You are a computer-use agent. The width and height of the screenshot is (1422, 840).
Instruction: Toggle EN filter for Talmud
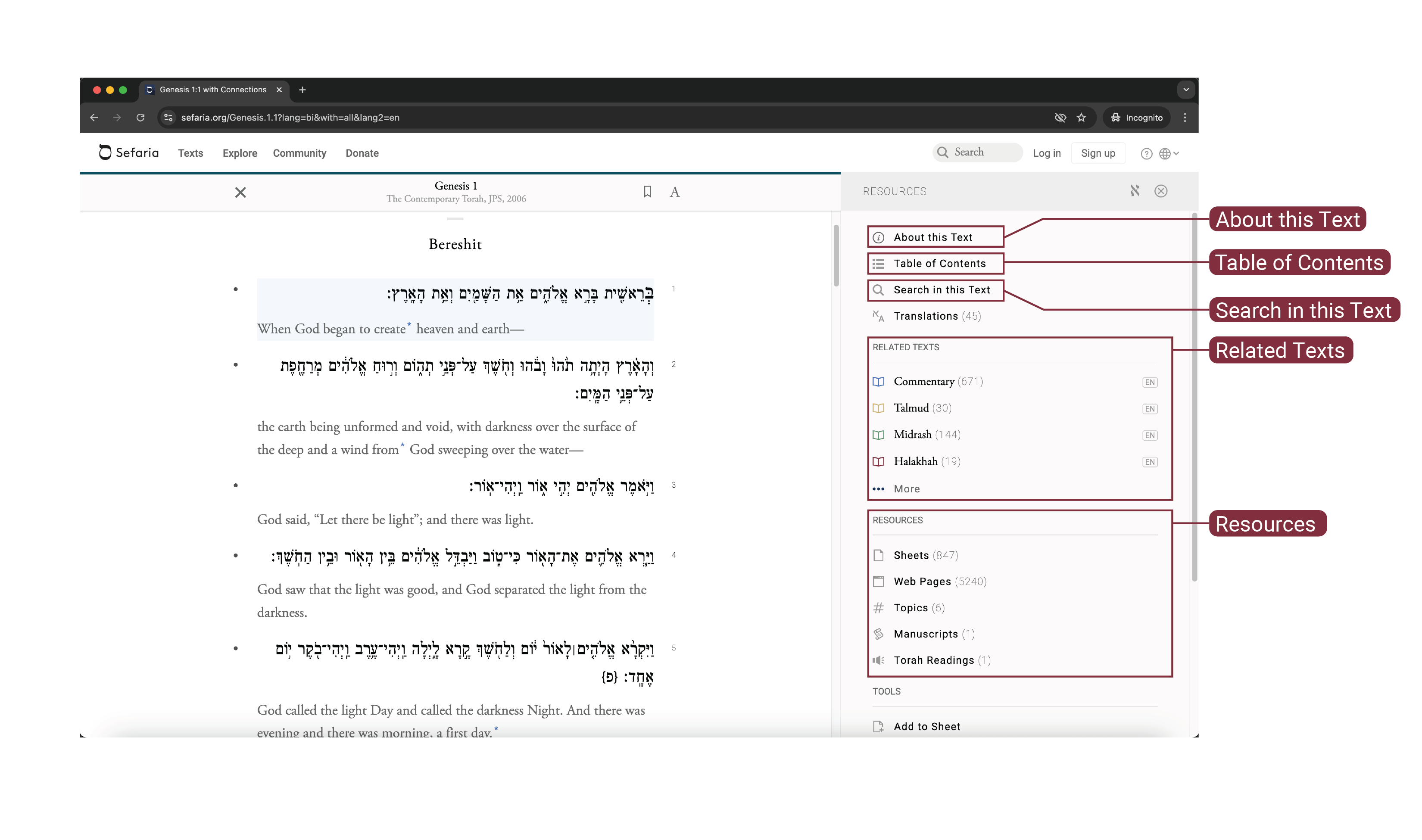[x=1149, y=409]
